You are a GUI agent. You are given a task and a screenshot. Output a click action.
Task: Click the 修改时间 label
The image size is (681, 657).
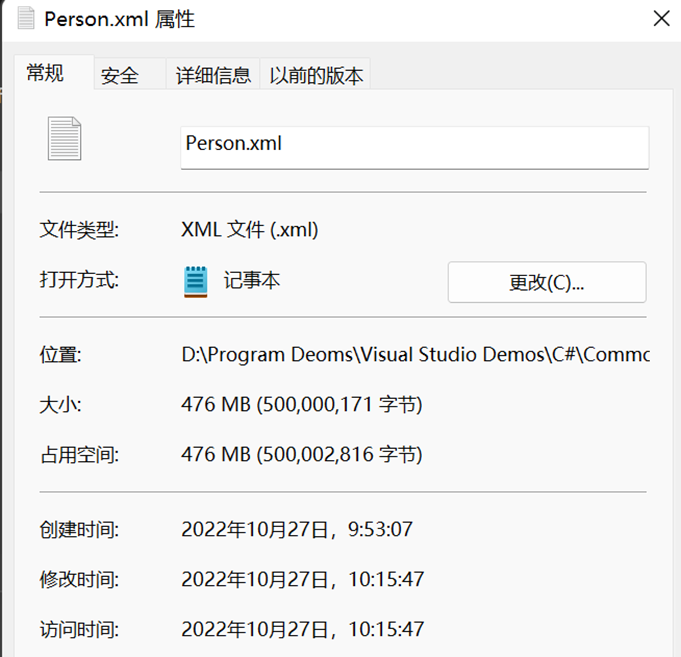tap(79, 580)
